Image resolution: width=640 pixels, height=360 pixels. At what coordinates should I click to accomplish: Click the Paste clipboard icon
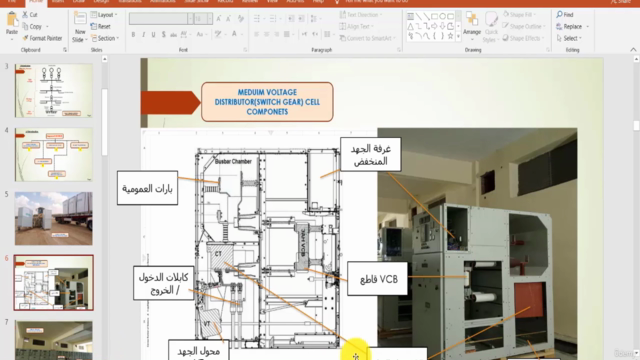click(12, 19)
